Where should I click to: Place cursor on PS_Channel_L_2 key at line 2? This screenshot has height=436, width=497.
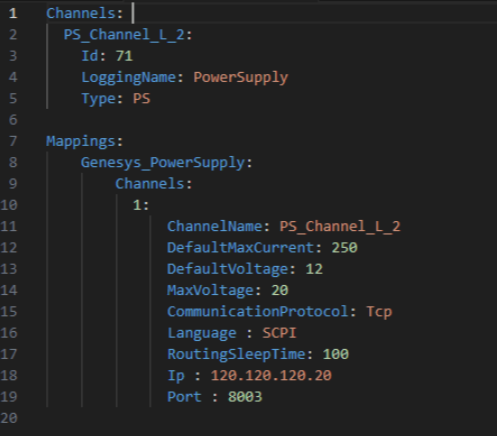(124, 35)
